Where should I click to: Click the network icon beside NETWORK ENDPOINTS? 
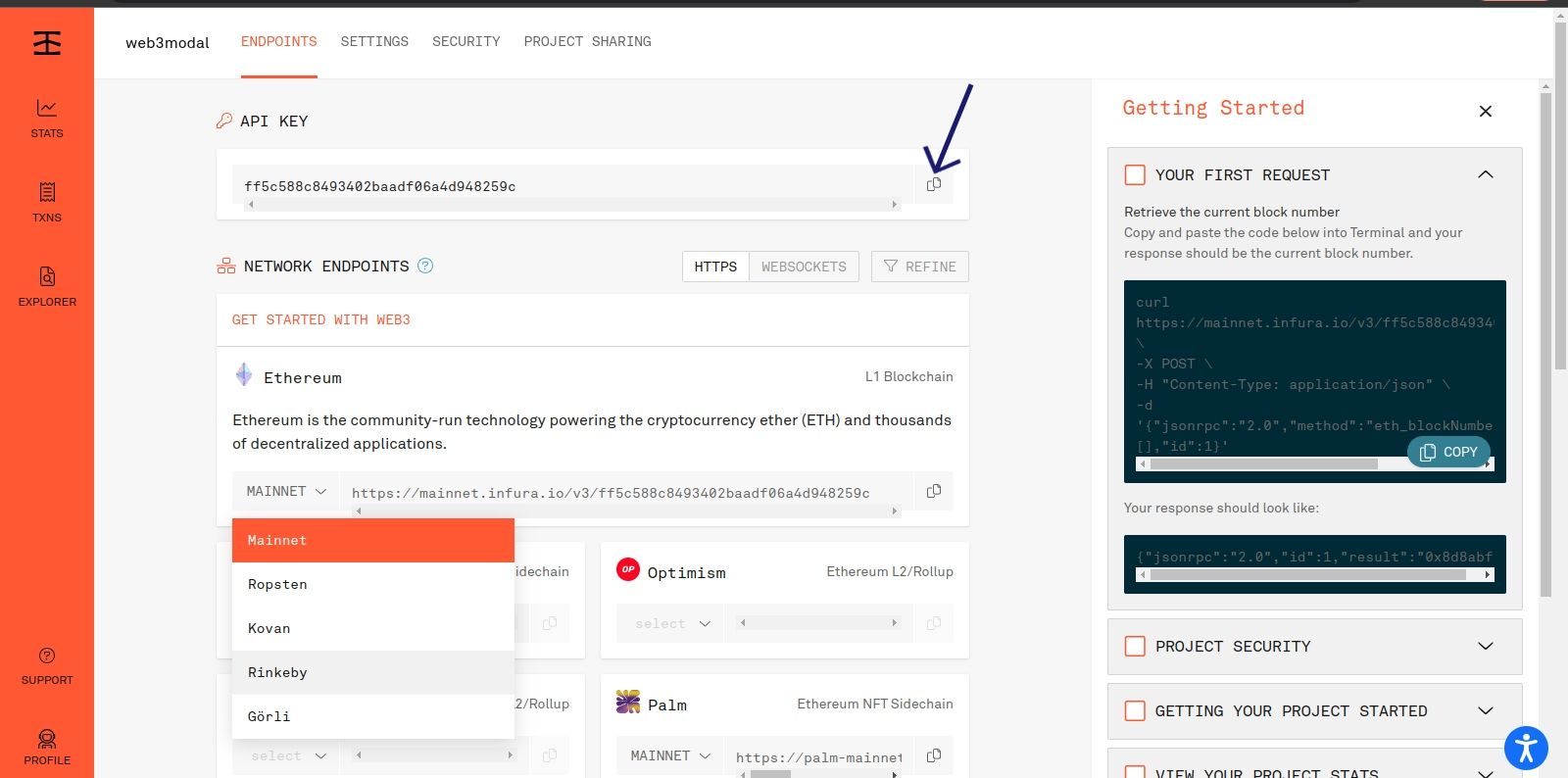(x=226, y=266)
